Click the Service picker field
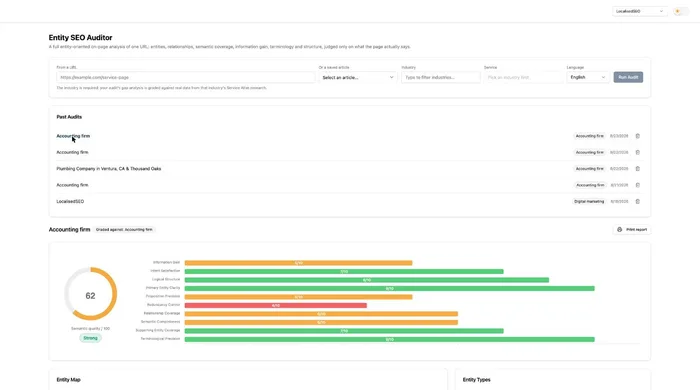700x390 pixels. coord(523,77)
